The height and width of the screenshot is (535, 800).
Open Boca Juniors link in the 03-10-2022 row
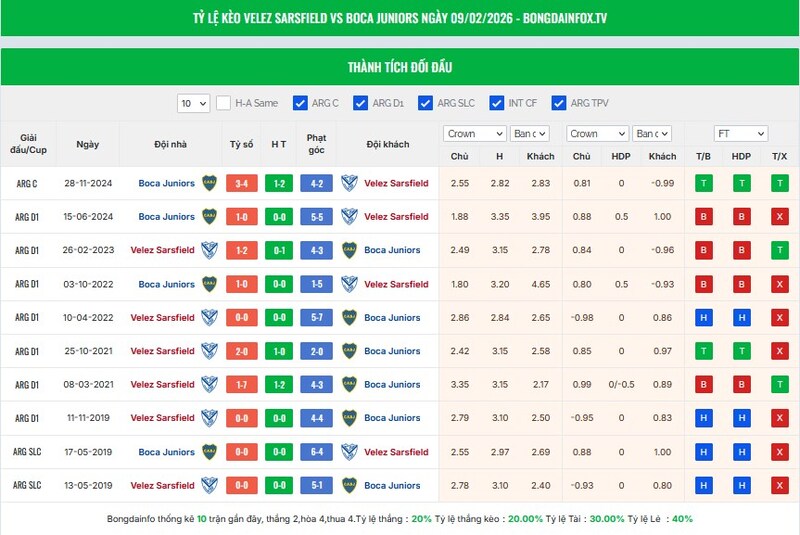[x=166, y=284]
